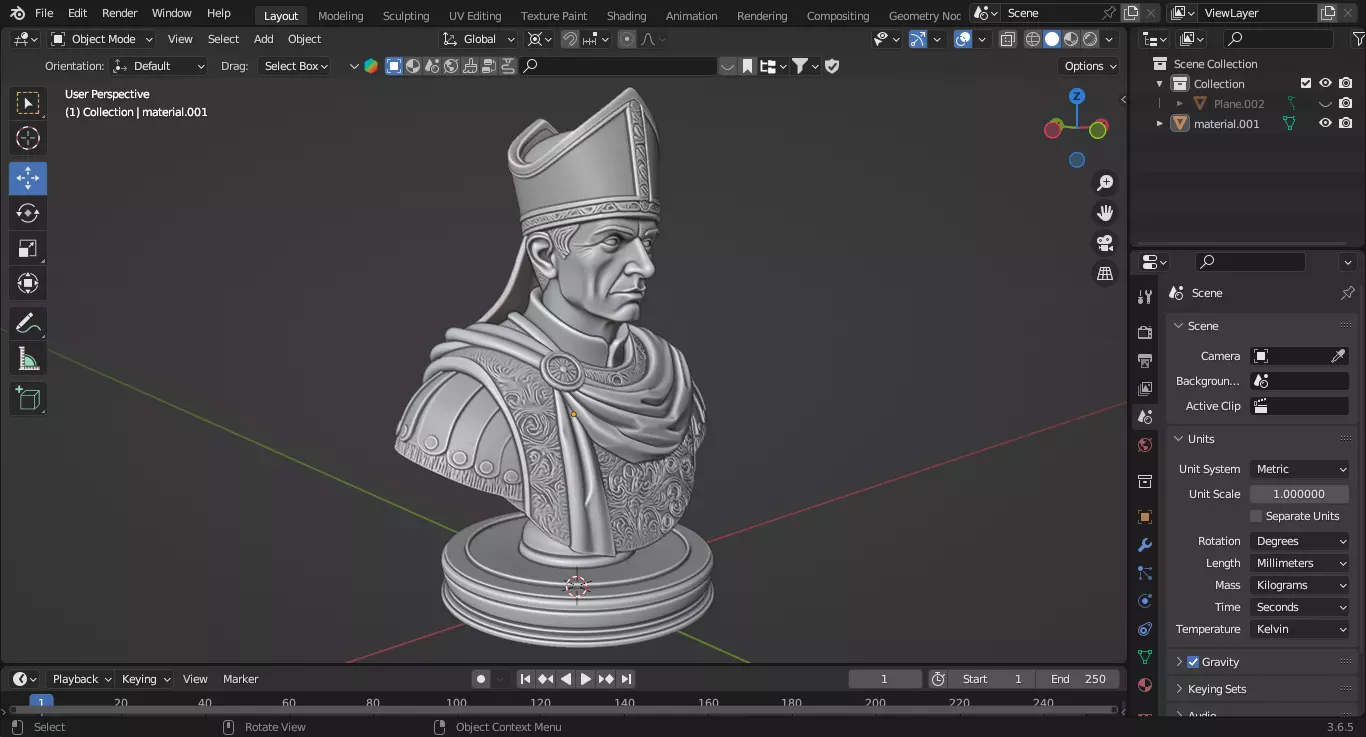Open the Options popover button
The height and width of the screenshot is (737, 1366).
coord(1089,66)
